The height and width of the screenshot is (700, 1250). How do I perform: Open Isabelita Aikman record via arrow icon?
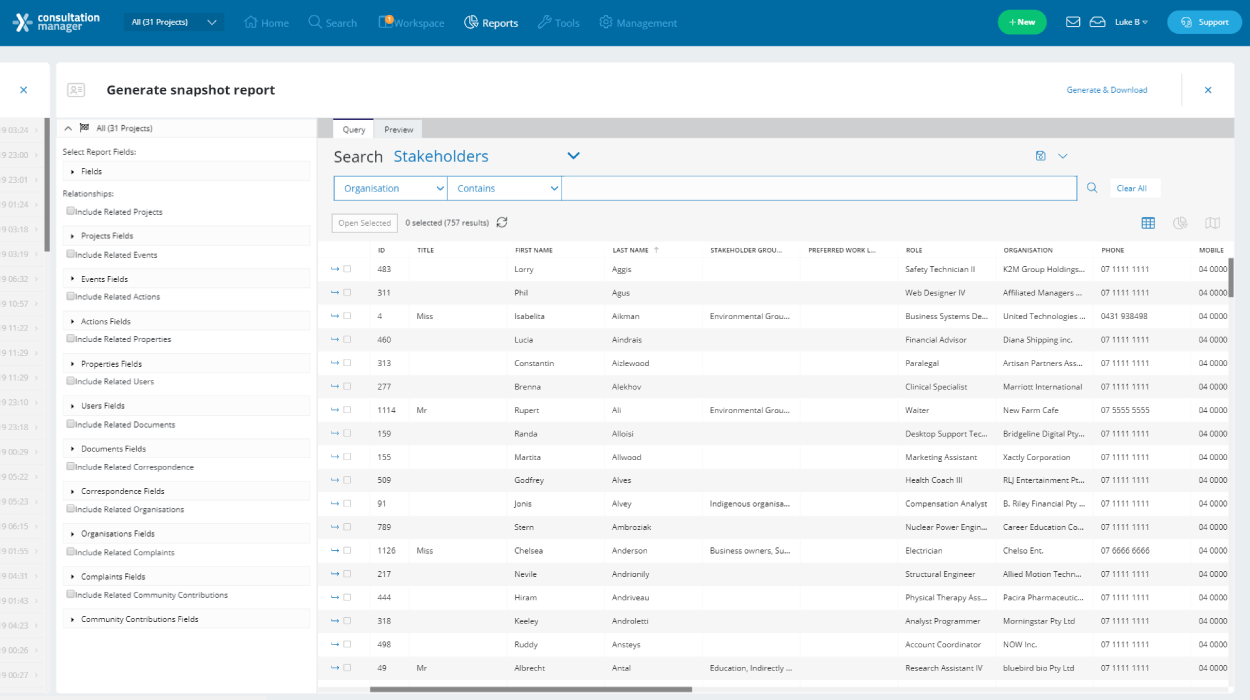click(335, 316)
